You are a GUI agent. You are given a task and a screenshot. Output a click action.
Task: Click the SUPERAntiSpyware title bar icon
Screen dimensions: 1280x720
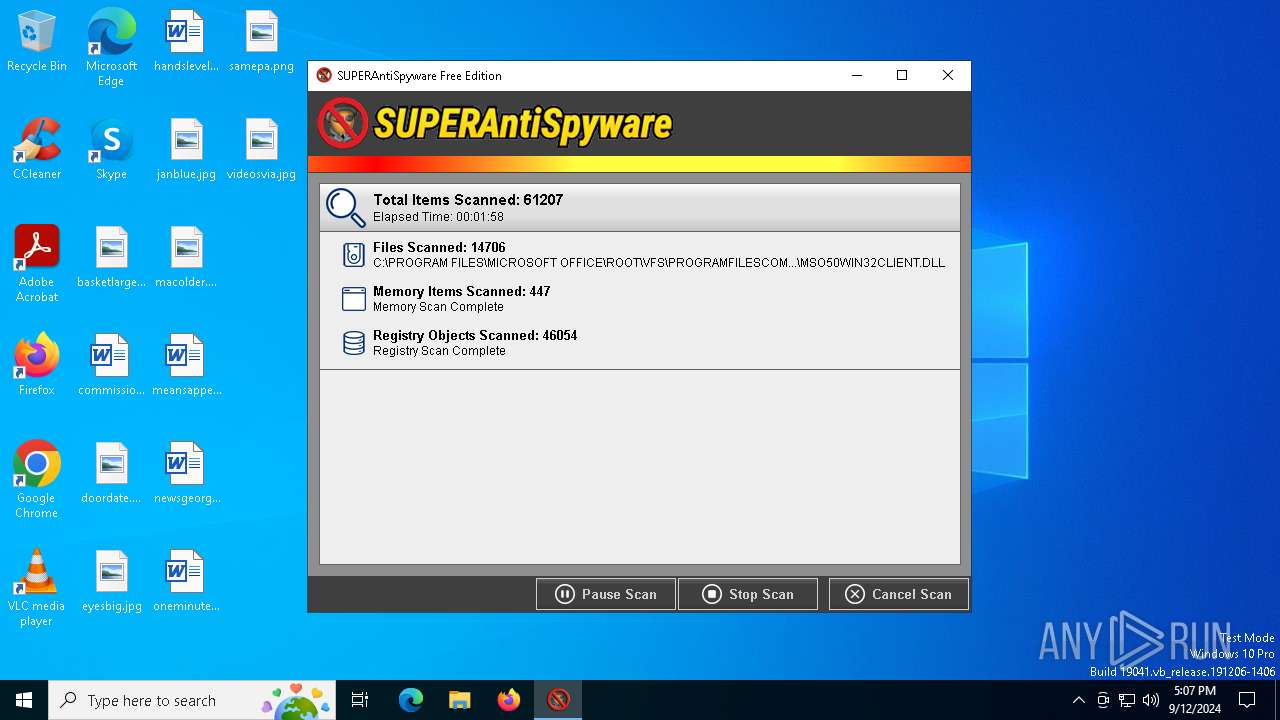pyautogui.click(x=324, y=75)
